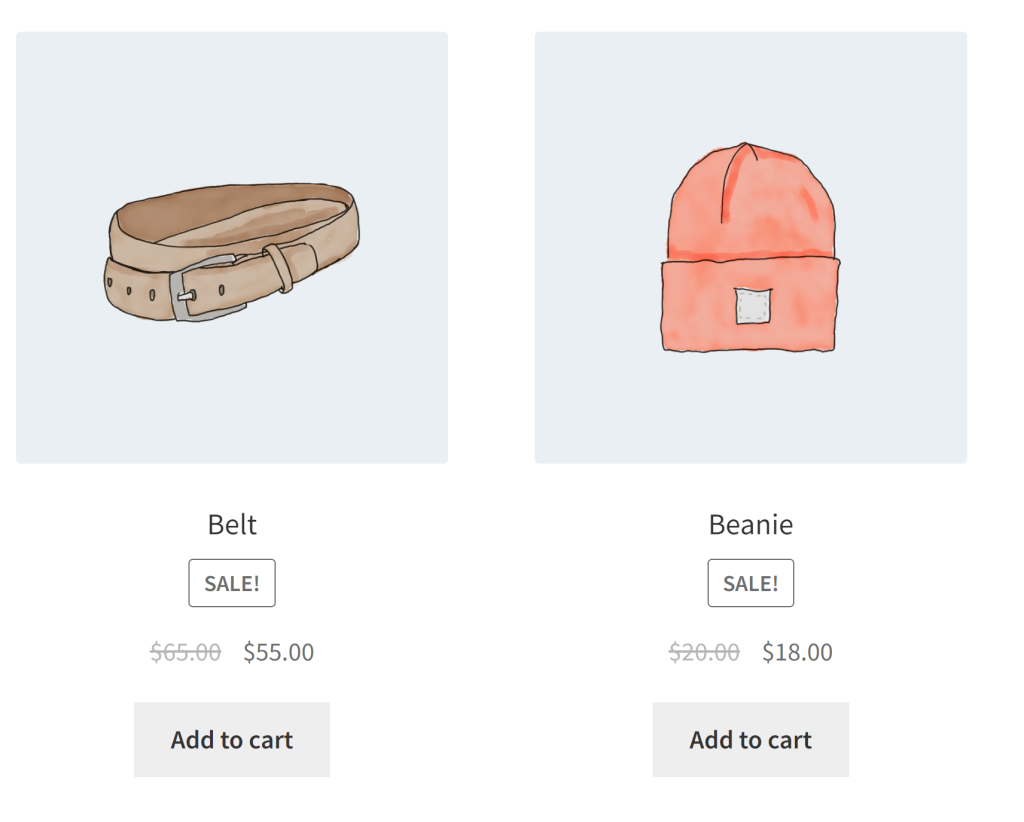
Task: Click the belt buckle in the illustration
Action: 199,289
